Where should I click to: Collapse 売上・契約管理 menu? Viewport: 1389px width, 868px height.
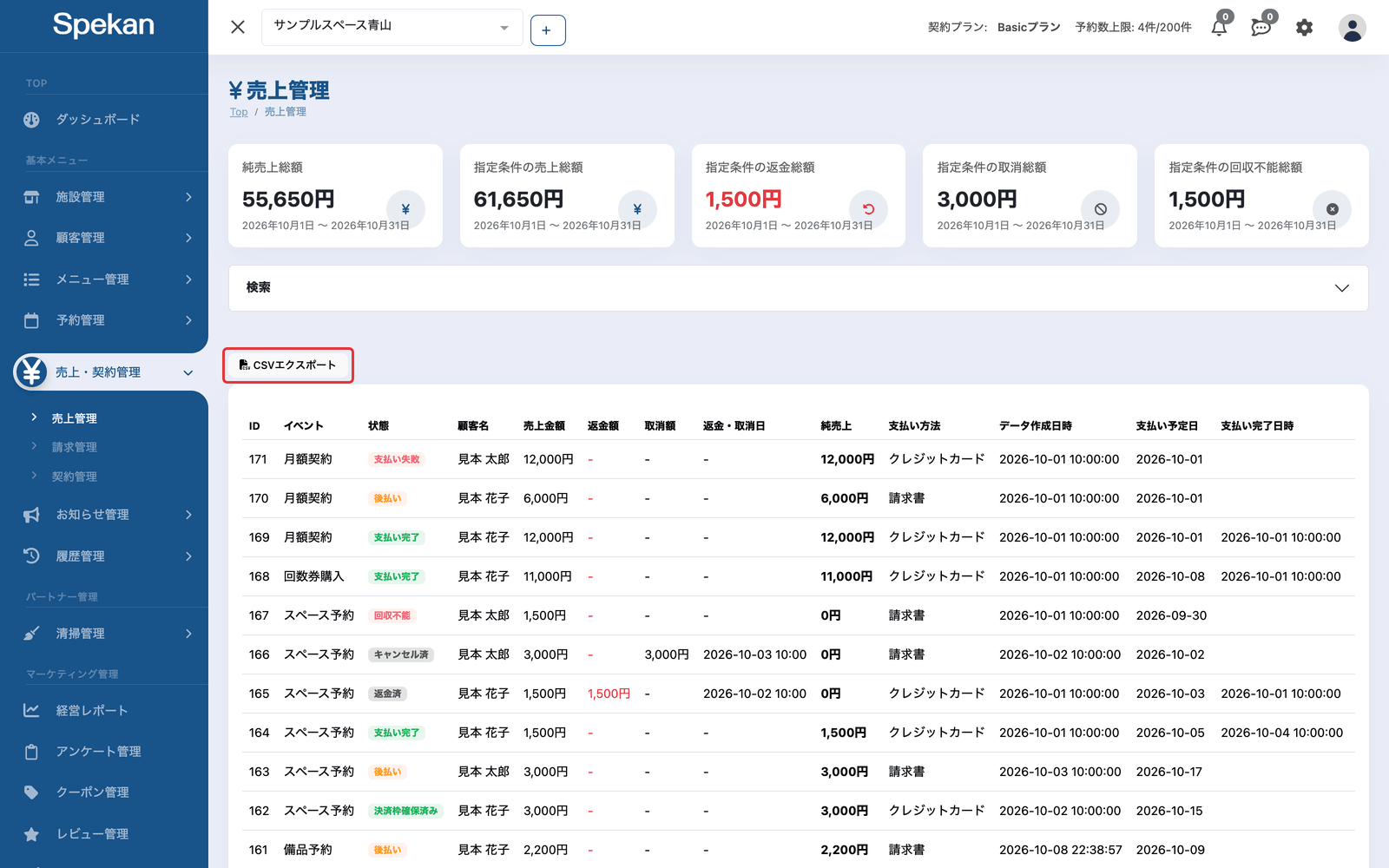click(x=110, y=372)
